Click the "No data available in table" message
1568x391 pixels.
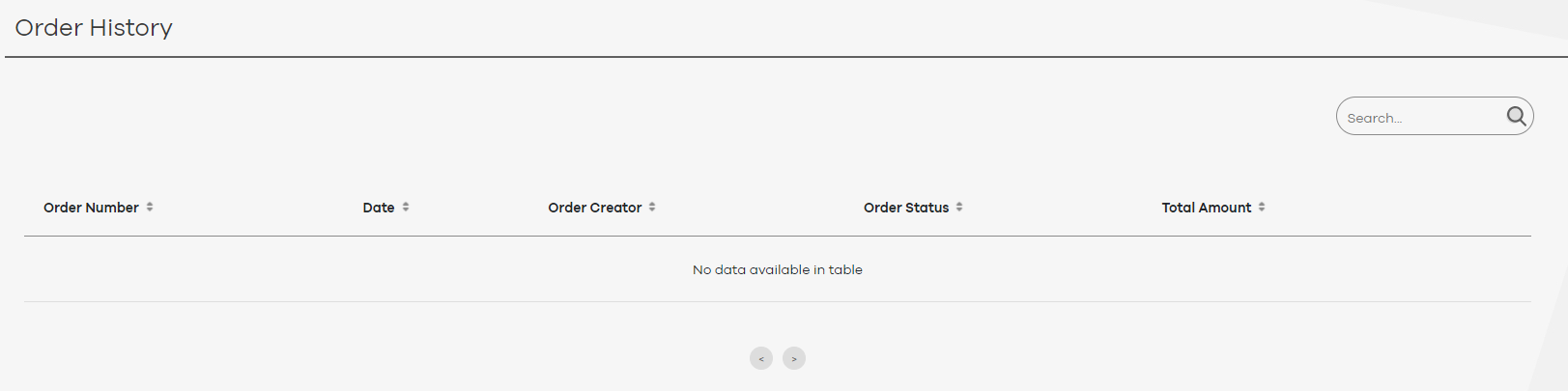click(x=777, y=270)
